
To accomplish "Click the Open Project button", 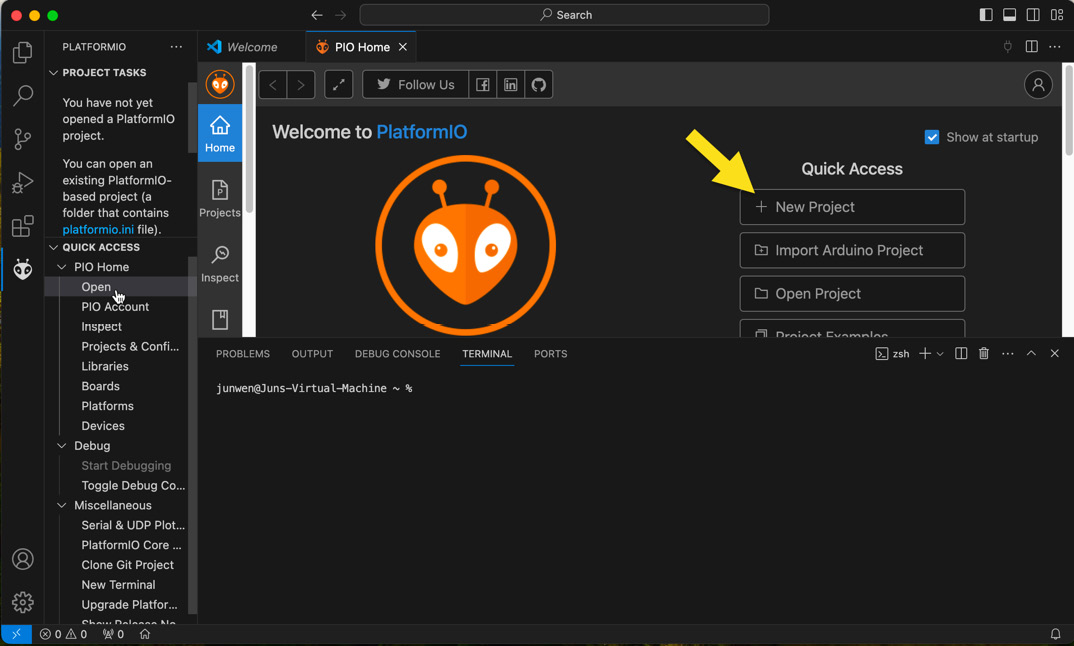I will click(852, 293).
